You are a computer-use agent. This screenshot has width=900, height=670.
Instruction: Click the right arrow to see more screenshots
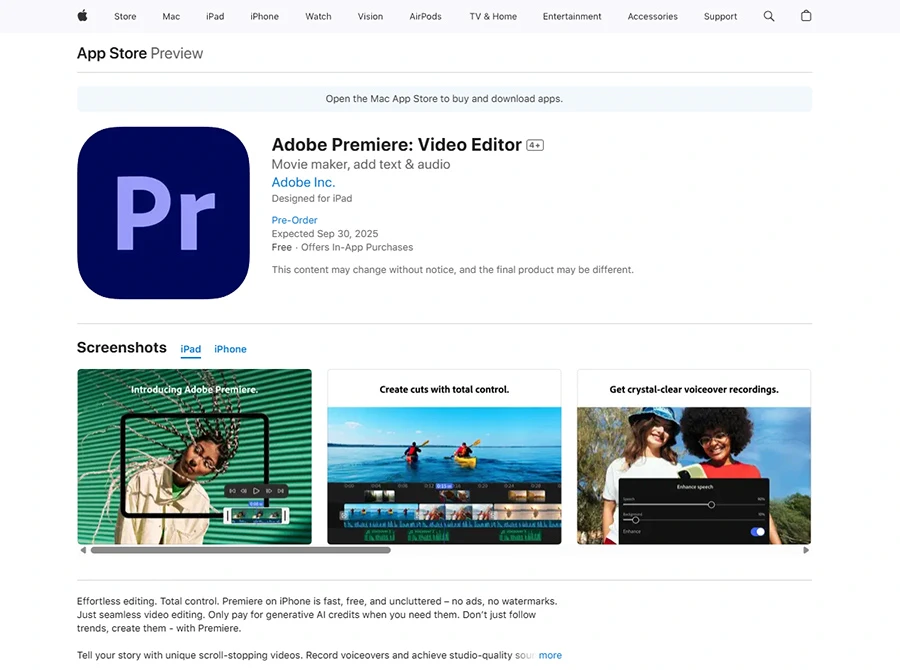point(806,549)
